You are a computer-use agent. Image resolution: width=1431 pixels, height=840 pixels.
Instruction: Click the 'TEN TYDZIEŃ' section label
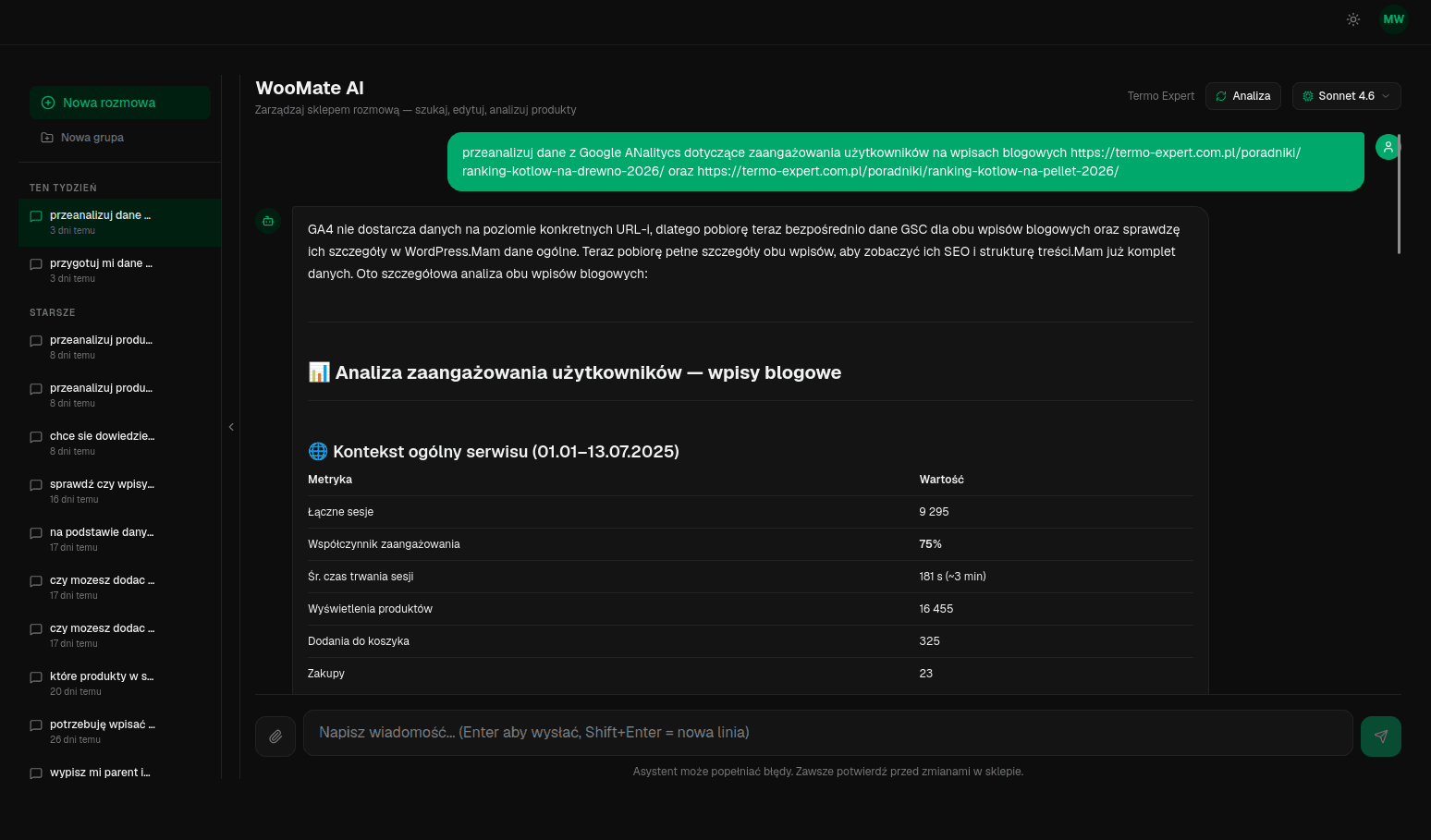click(x=63, y=188)
